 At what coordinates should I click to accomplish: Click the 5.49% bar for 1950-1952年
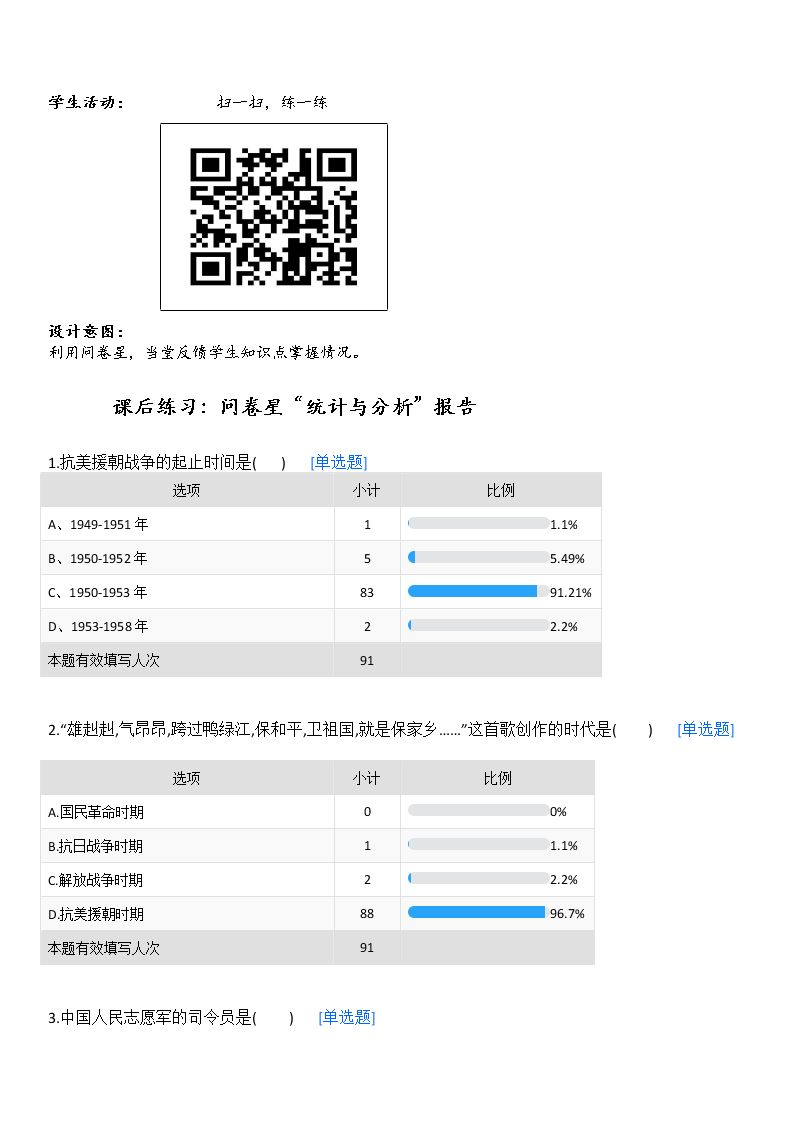[478, 557]
